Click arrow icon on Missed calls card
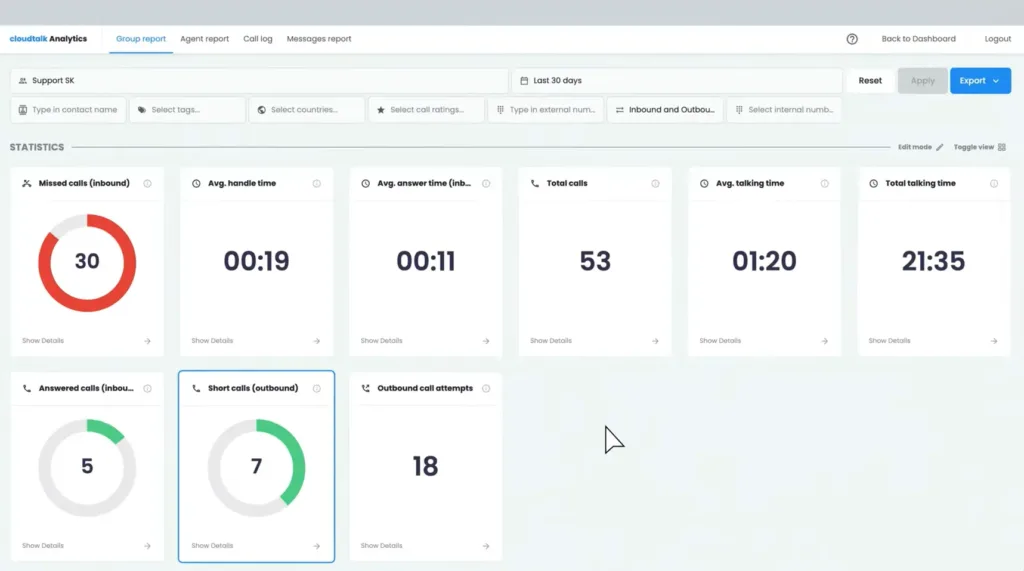Image resolution: width=1024 pixels, height=571 pixels. click(x=148, y=341)
